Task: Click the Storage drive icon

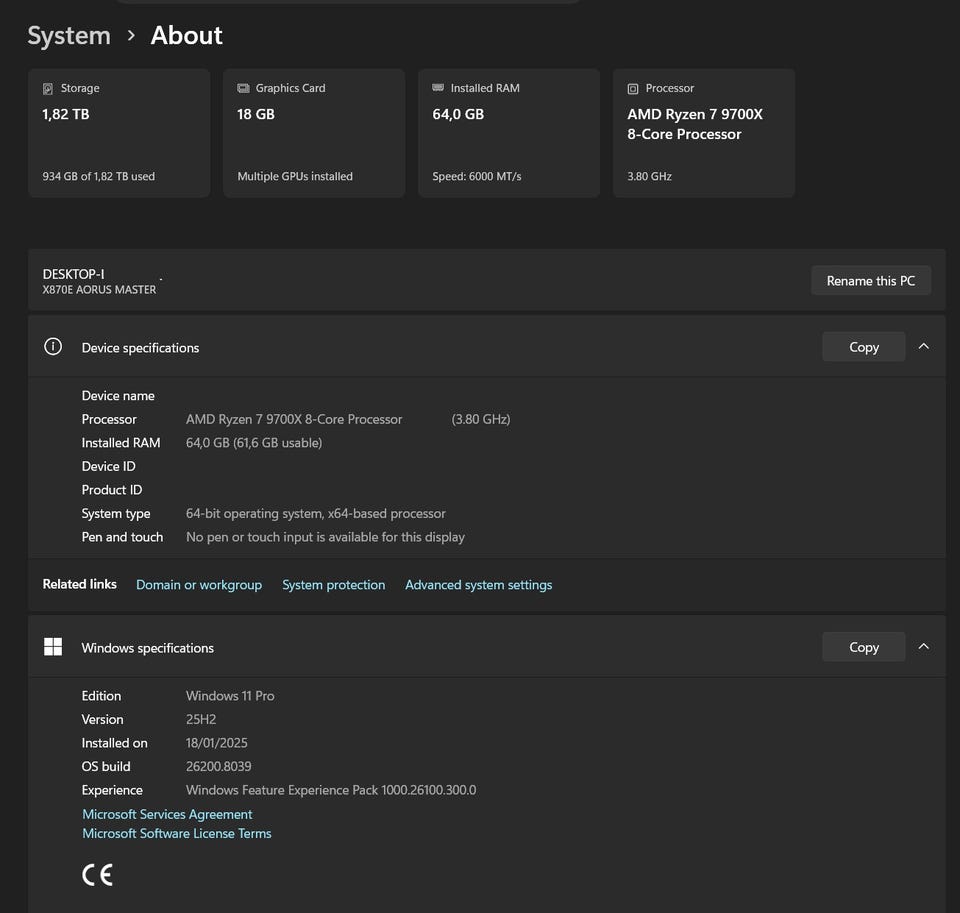Action: pos(48,89)
